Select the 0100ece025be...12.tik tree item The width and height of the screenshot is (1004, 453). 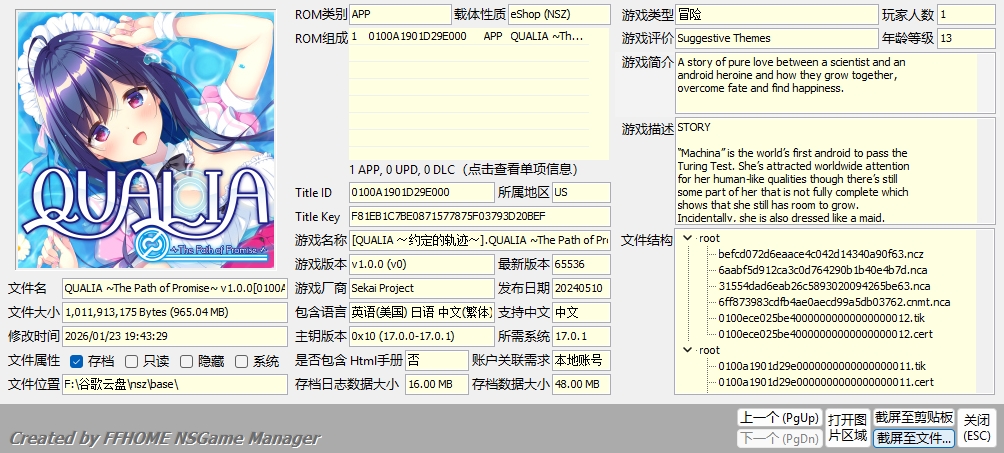pyautogui.click(x=816, y=318)
